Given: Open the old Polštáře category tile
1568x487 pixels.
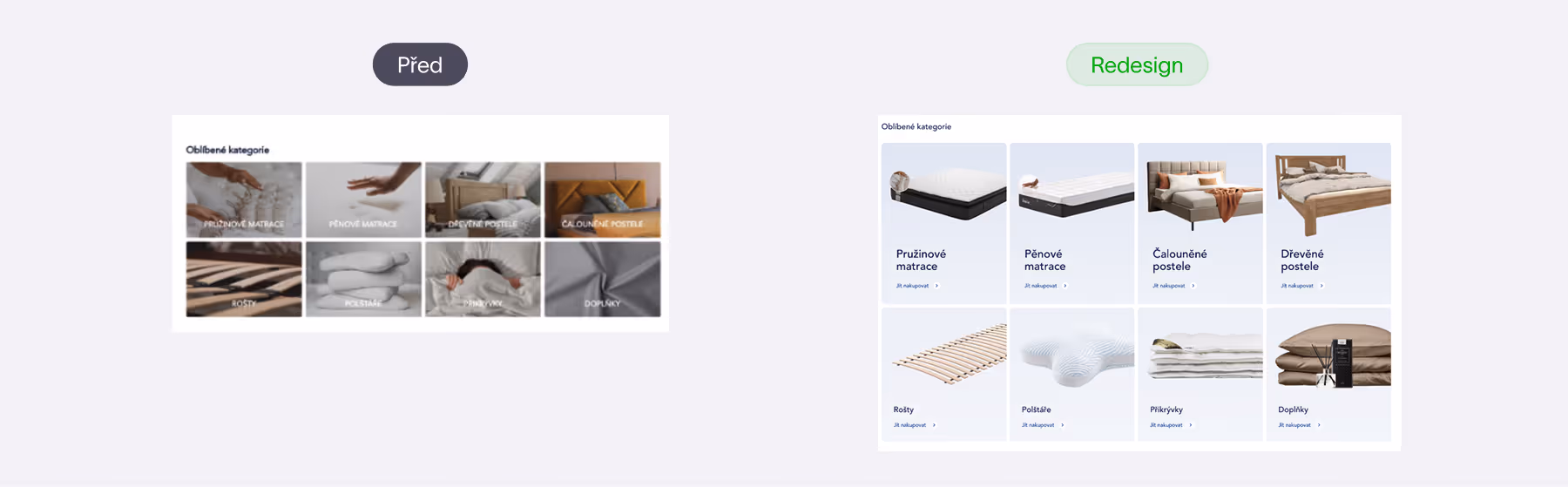Looking at the screenshot, I should (363, 279).
